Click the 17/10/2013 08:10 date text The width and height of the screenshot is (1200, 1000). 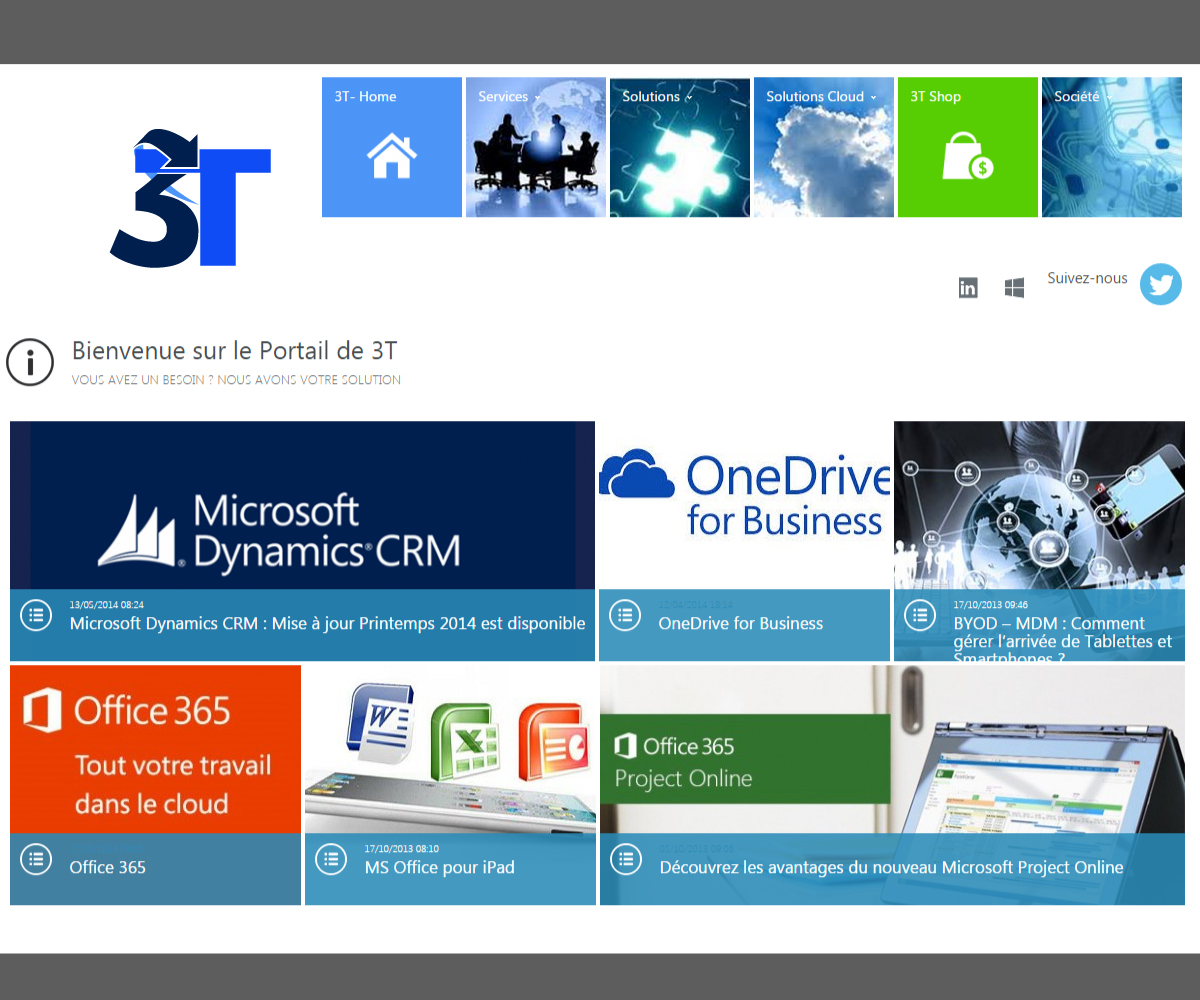click(401, 848)
